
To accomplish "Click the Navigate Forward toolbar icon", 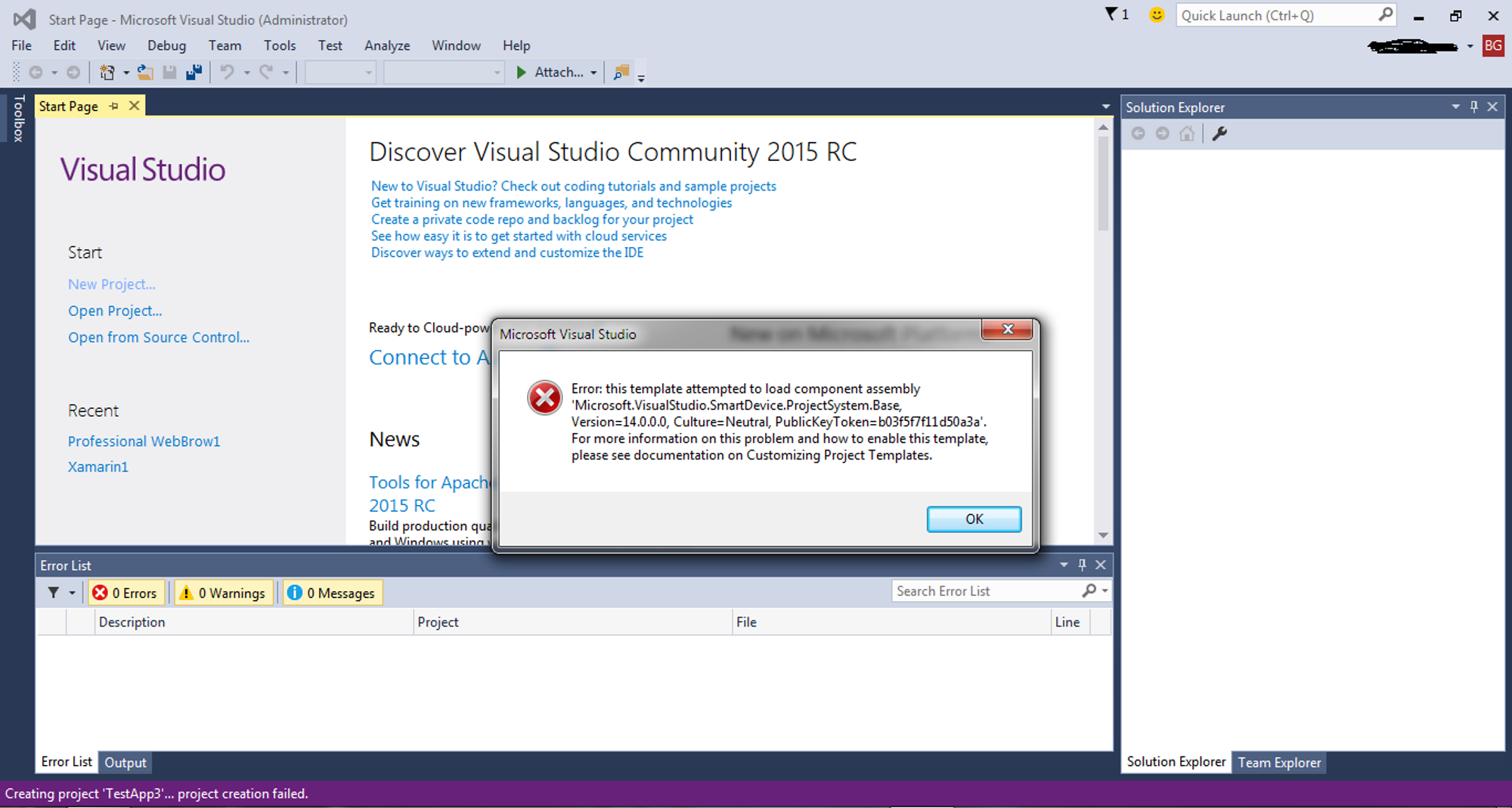I will (x=73, y=73).
